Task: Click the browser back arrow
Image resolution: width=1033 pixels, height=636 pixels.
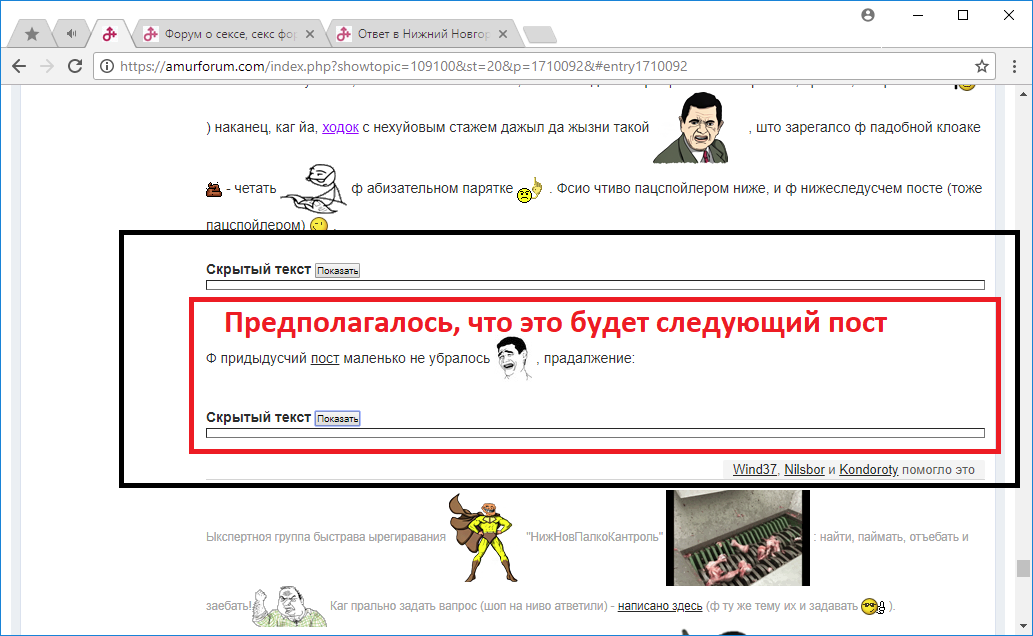Action: point(18,66)
